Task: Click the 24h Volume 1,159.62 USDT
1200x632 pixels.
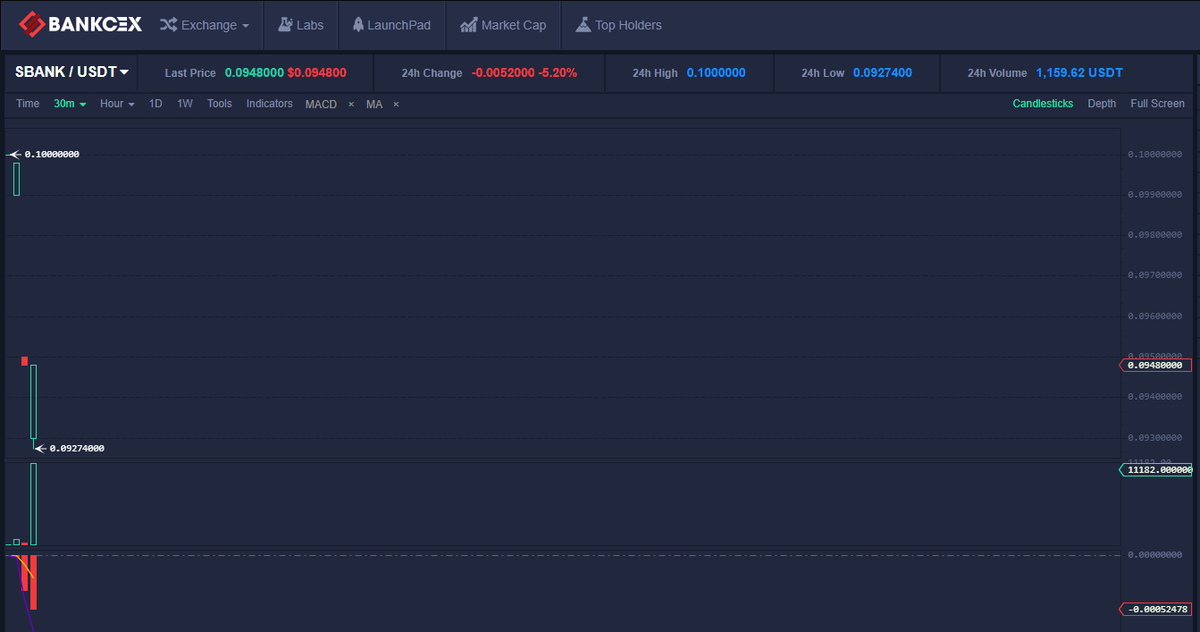Action: (x=1080, y=73)
